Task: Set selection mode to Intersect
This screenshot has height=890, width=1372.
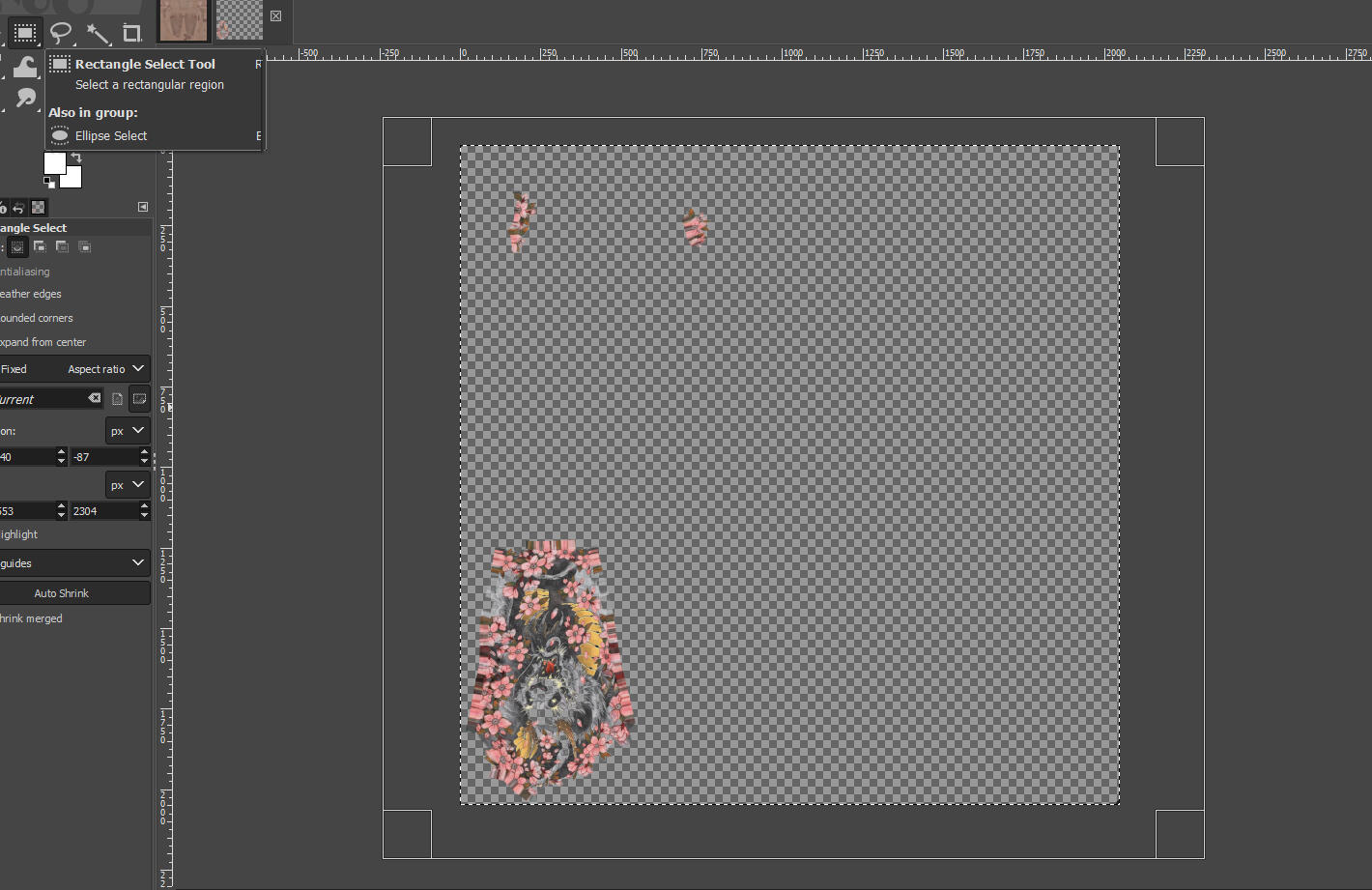Action: point(84,246)
